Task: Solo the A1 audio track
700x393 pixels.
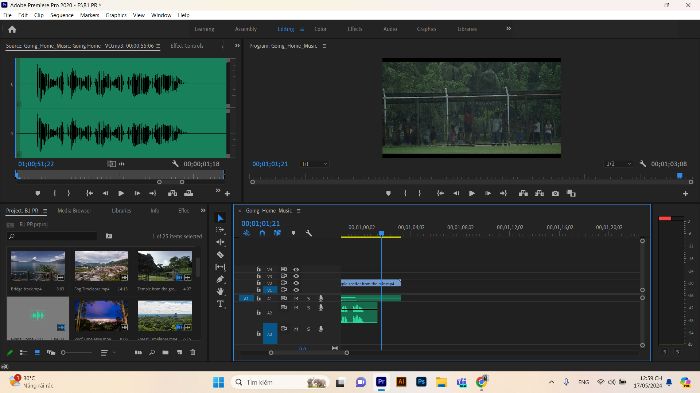Action: (x=308, y=298)
